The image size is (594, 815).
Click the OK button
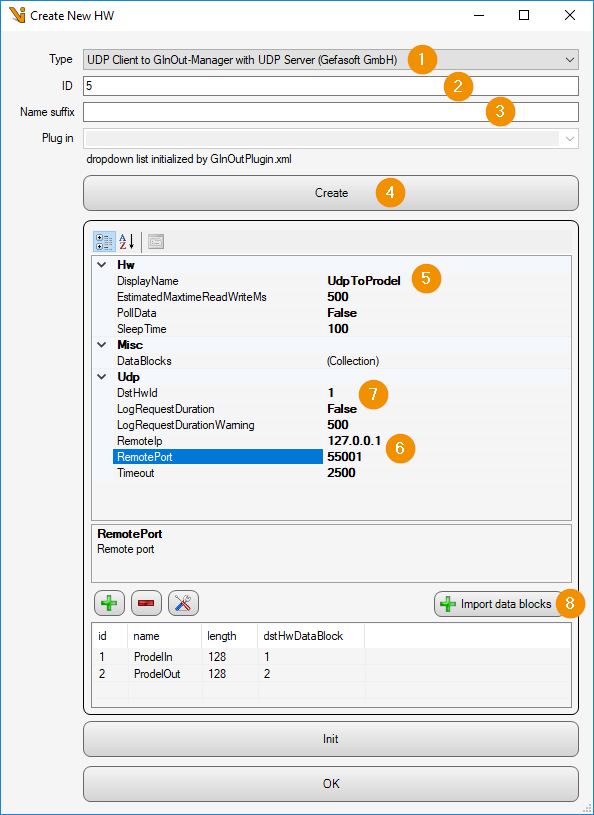tap(331, 784)
